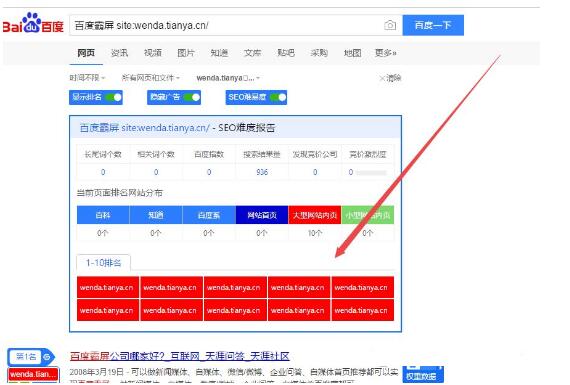570x385 pixels.
Task: Expand the 更多» navigation menu
Action: point(385,53)
